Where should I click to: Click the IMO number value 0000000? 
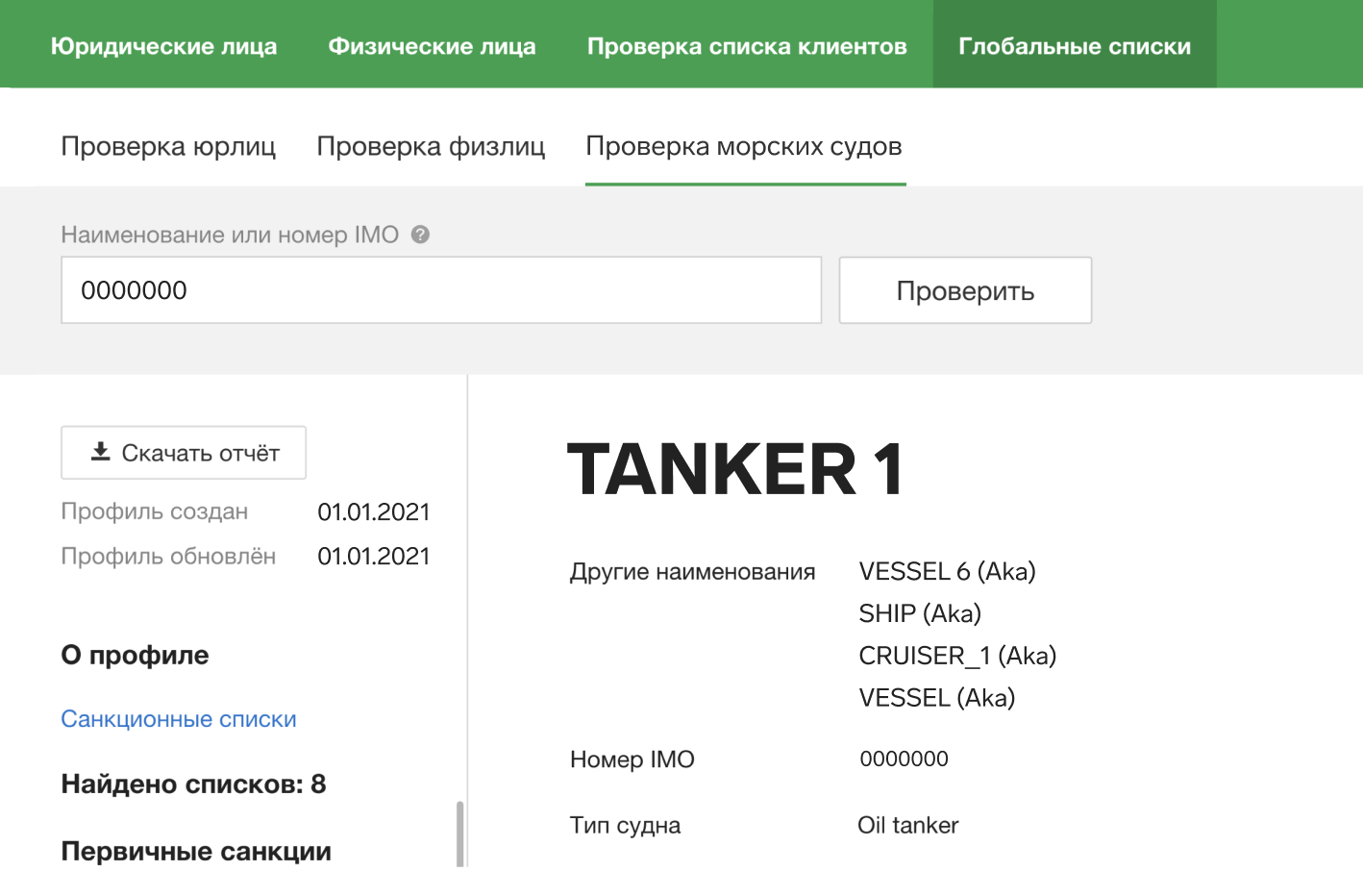[904, 759]
